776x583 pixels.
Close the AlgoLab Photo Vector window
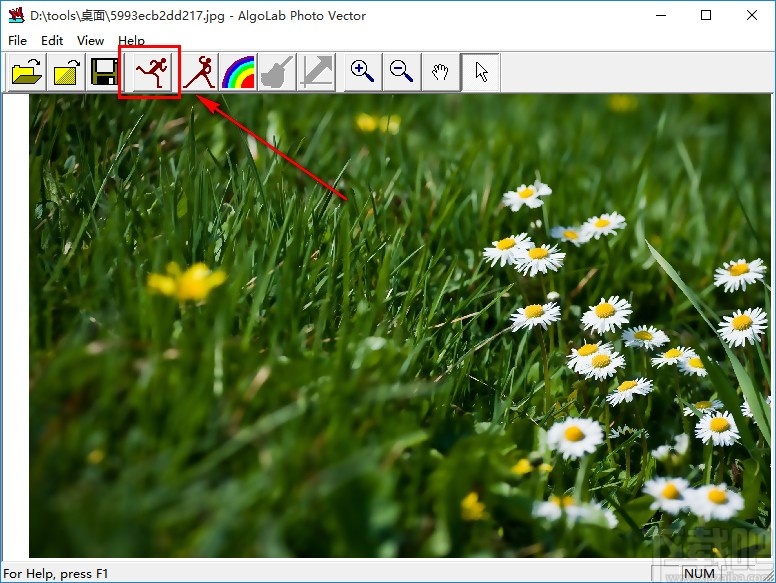pos(752,15)
